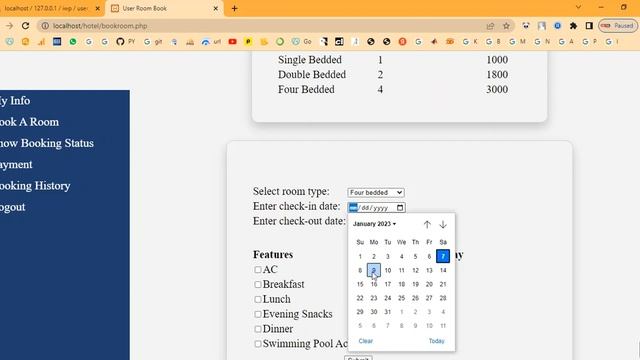
Task: Open the My Info sidebar item
Action: pos(15,100)
